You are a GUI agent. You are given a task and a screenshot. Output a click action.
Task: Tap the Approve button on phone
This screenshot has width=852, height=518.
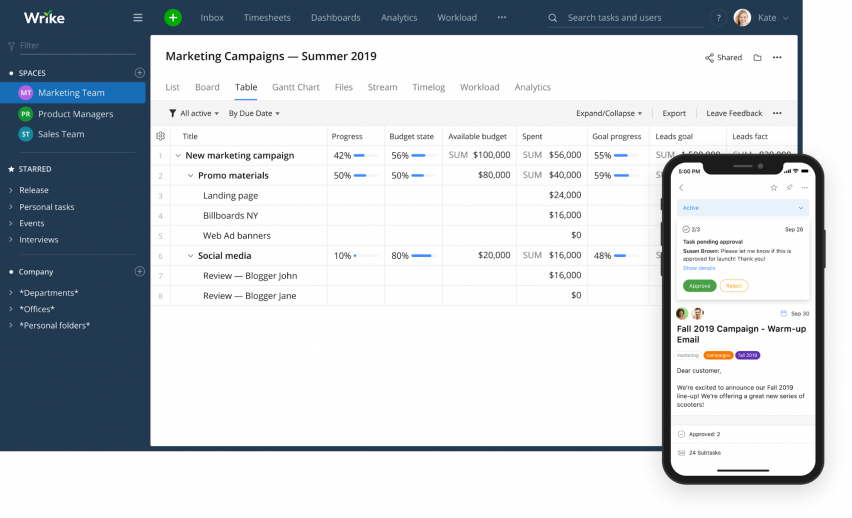[x=699, y=286]
